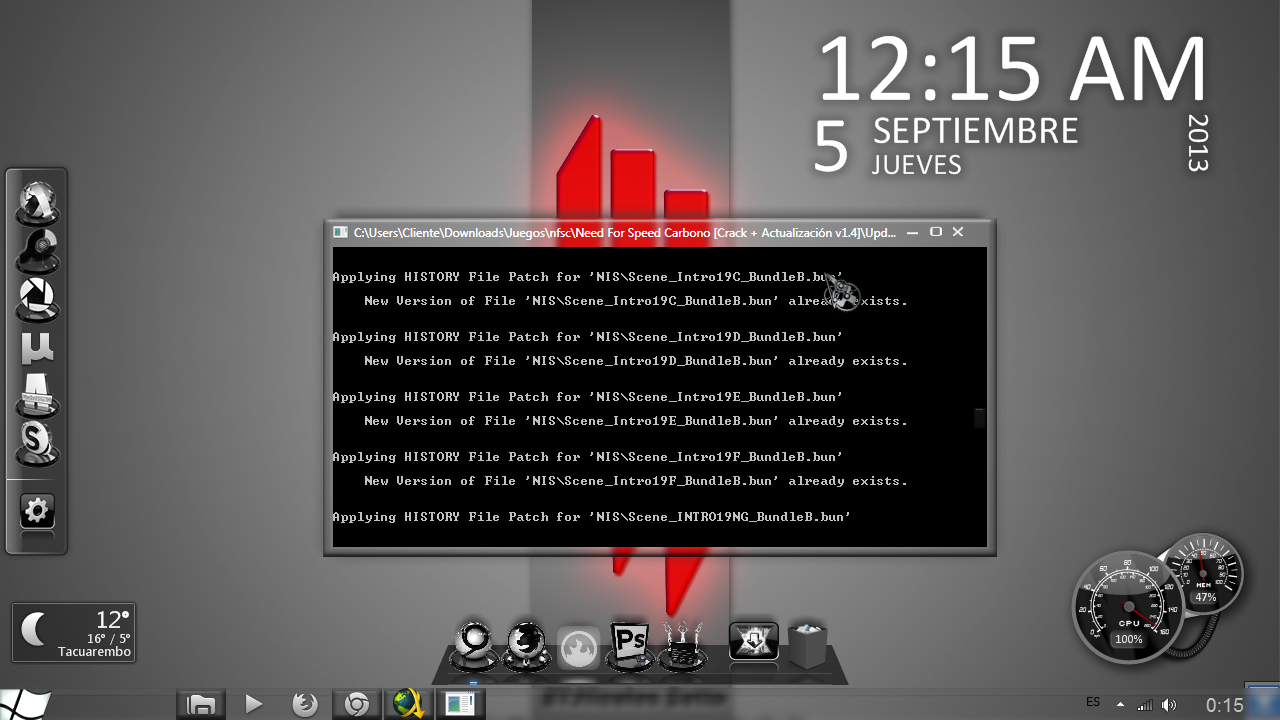Launch the vinyl record app in left dock
This screenshot has width=1280, height=720.
click(x=38, y=250)
